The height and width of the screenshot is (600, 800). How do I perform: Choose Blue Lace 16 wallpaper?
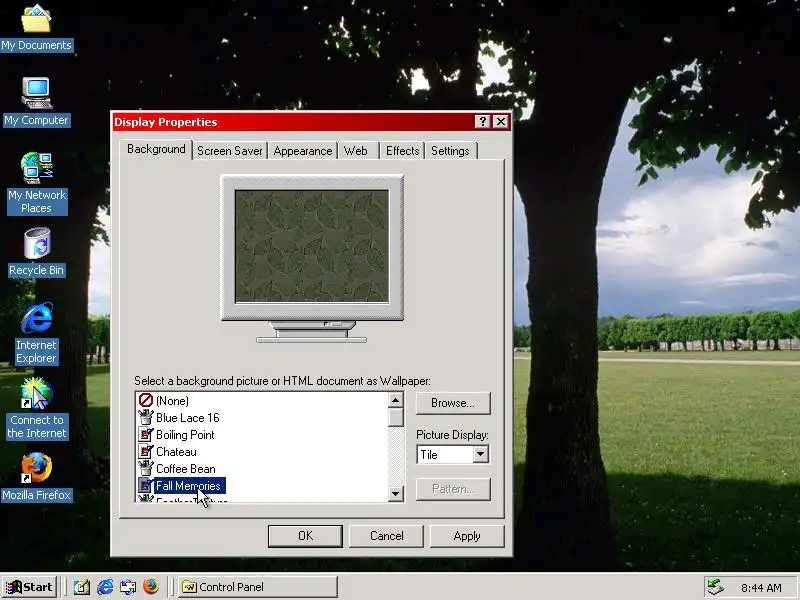tap(187, 418)
